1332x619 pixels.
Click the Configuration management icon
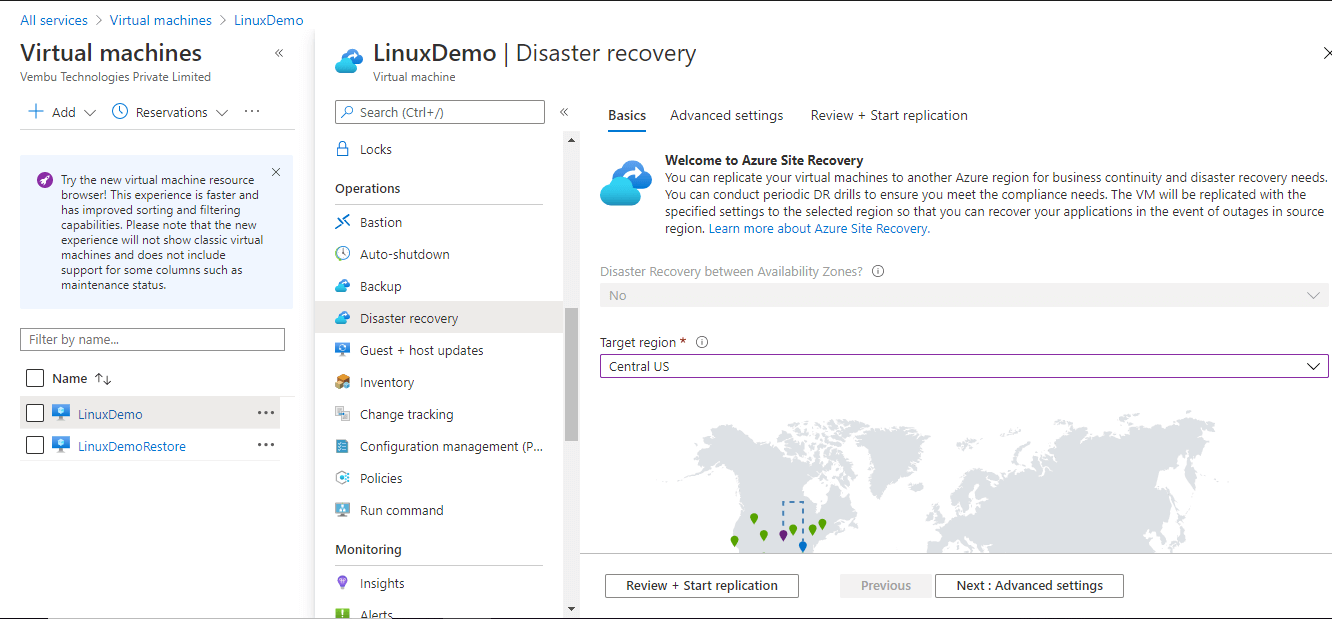click(342, 446)
